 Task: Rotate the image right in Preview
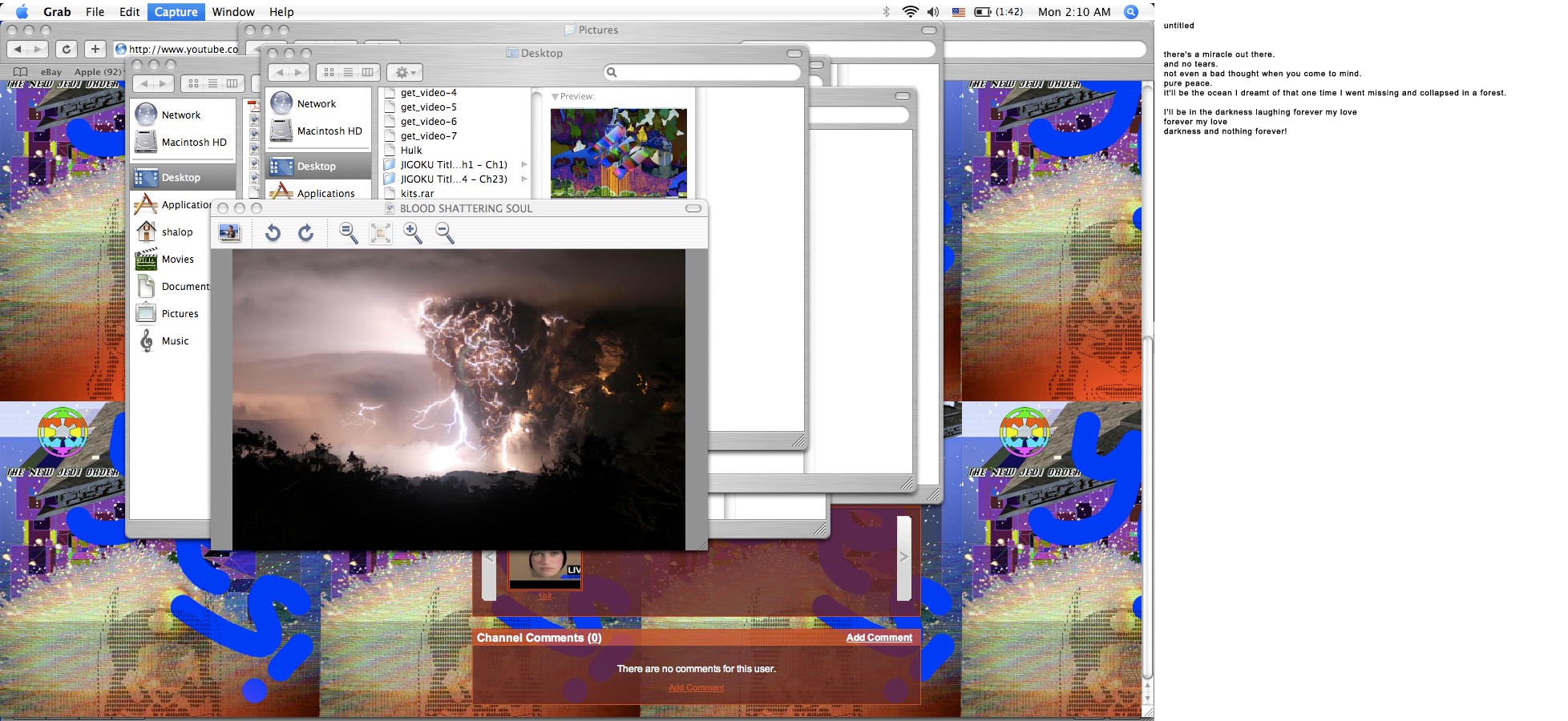[305, 233]
